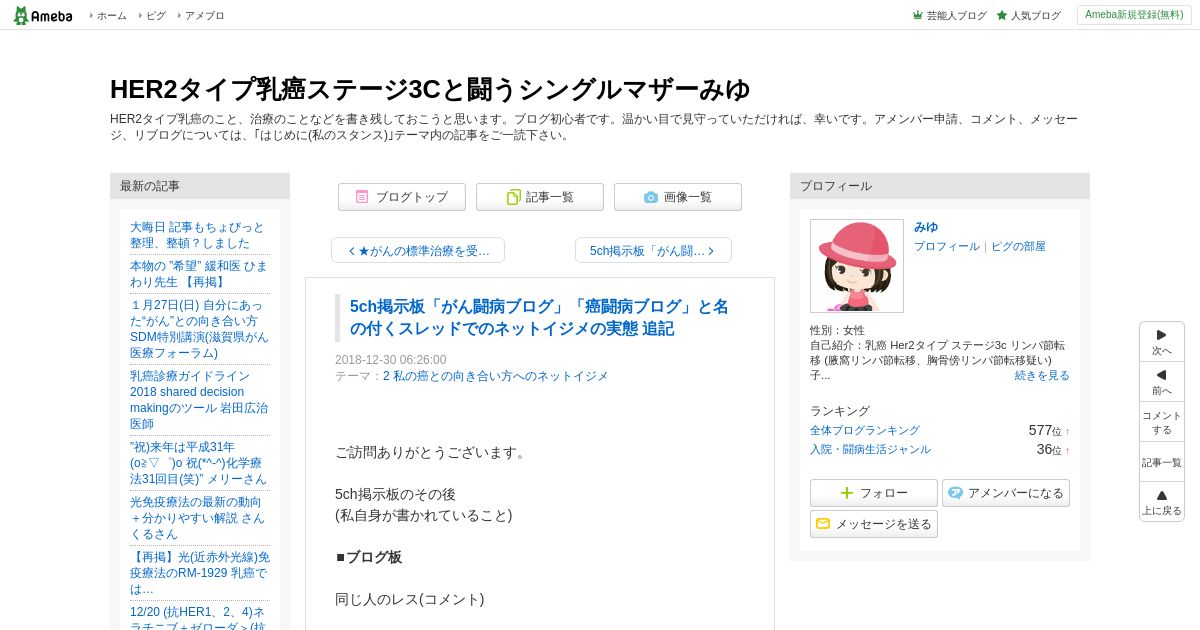Open 記事一覧 tab button
This screenshot has height=630, width=1200.
(x=540, y=197)
